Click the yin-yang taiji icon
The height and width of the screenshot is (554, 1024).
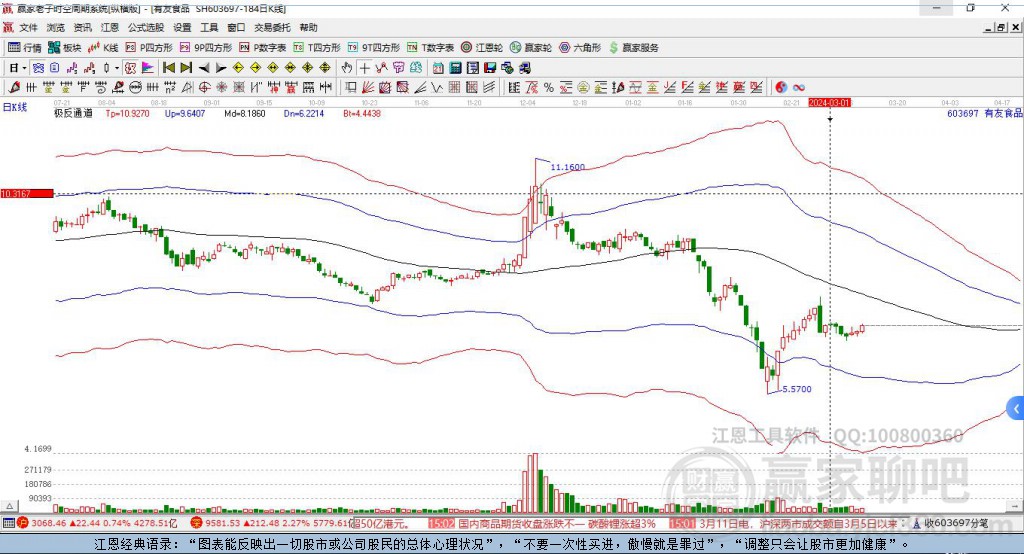click(780, 88)
